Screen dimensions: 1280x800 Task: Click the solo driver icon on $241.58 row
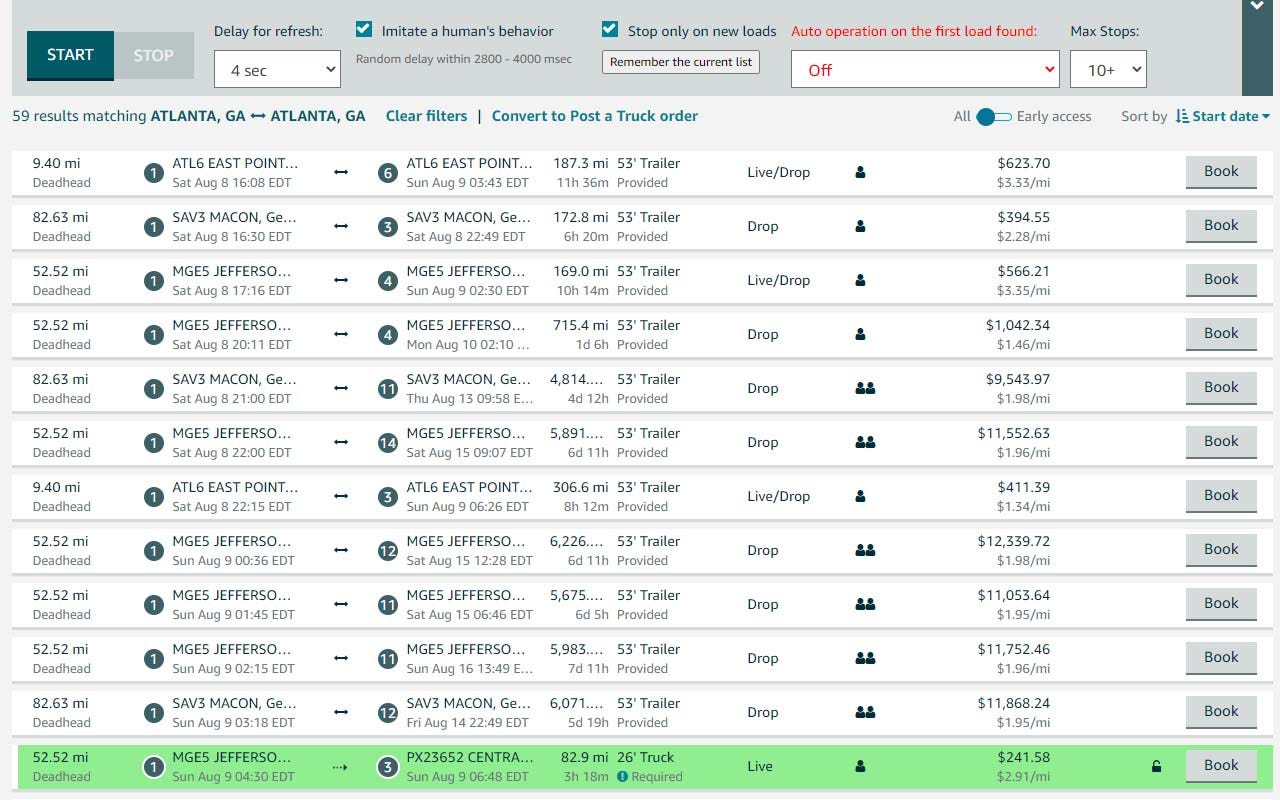point(860,767)
